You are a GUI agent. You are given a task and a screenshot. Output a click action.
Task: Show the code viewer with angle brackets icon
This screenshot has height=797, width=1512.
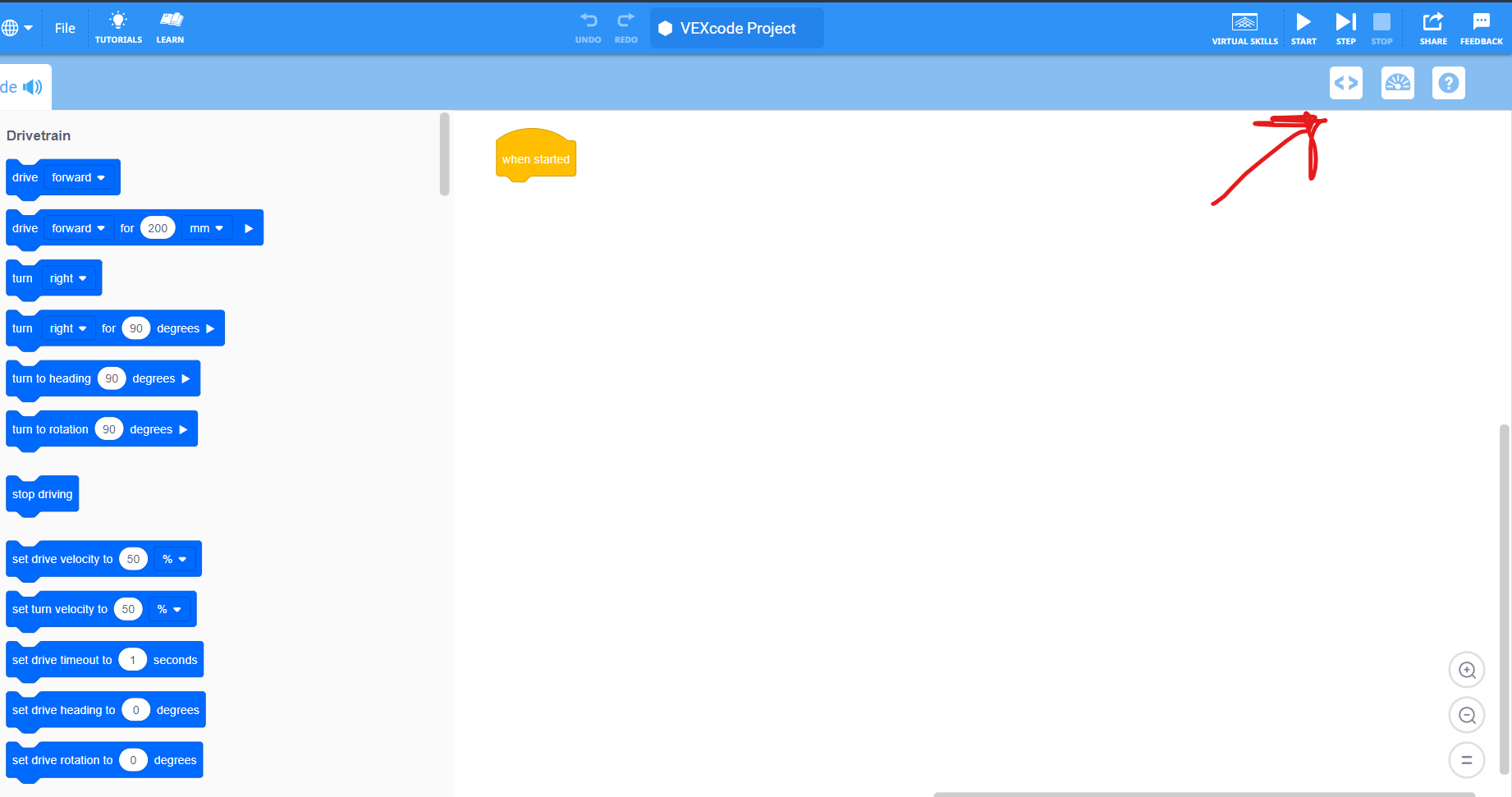point(1346,83)
